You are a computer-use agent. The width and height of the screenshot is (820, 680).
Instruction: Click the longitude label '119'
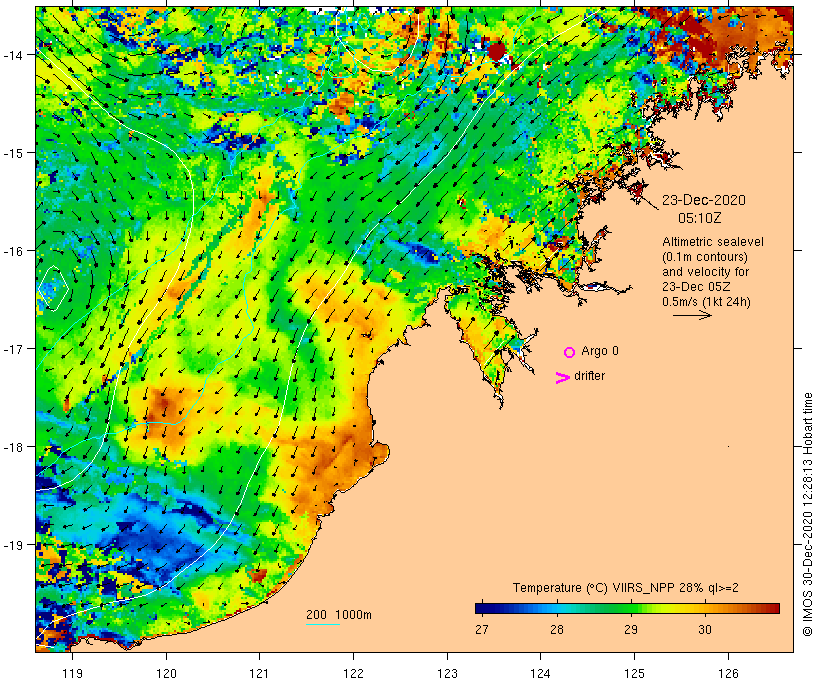pos(72,673)
